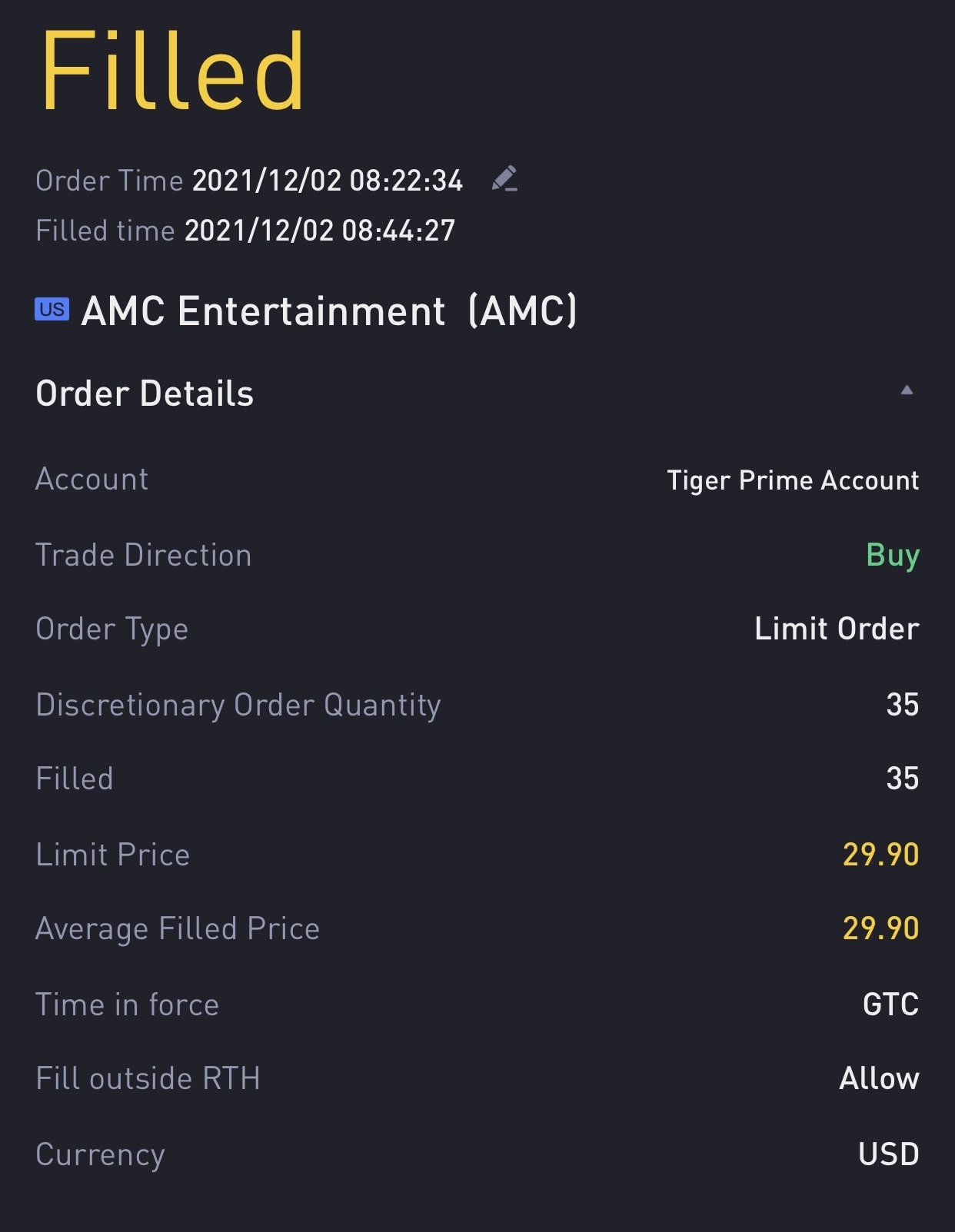Click the Discretionary Order Quantity label
This screenshot has height=1232, width=955.
pos(238,705)
